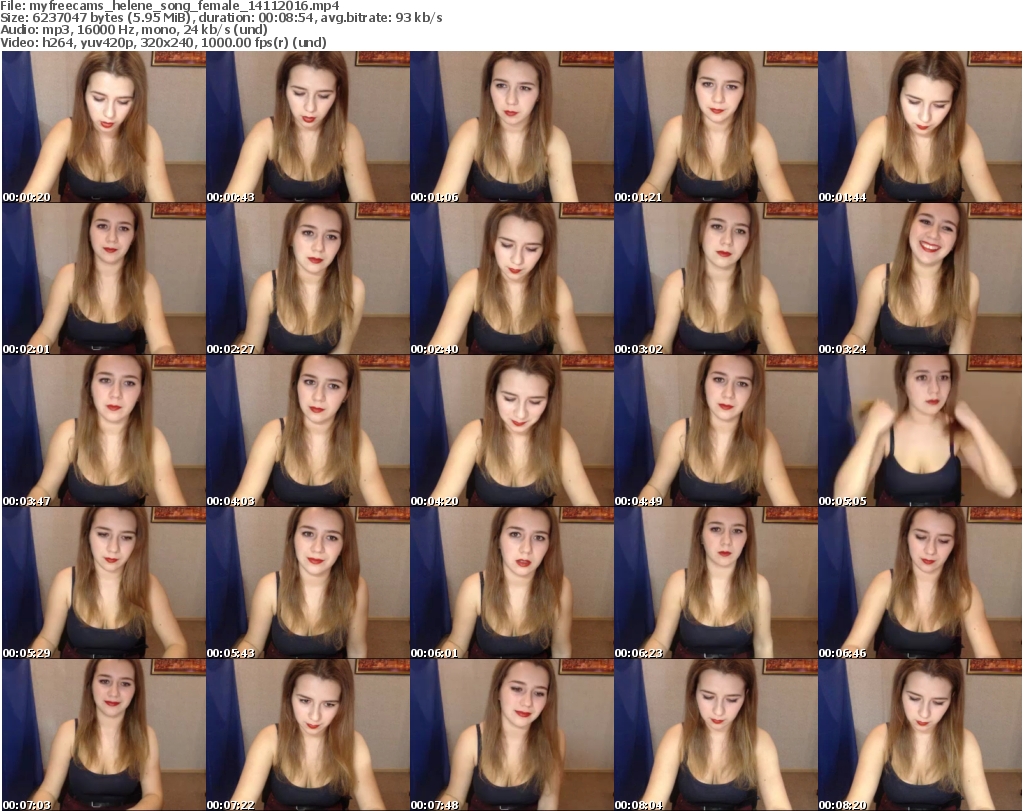Choose the thumbnail timed 00:05:43
Screen dimensions: 1024x811
click(x=308, y=582)
